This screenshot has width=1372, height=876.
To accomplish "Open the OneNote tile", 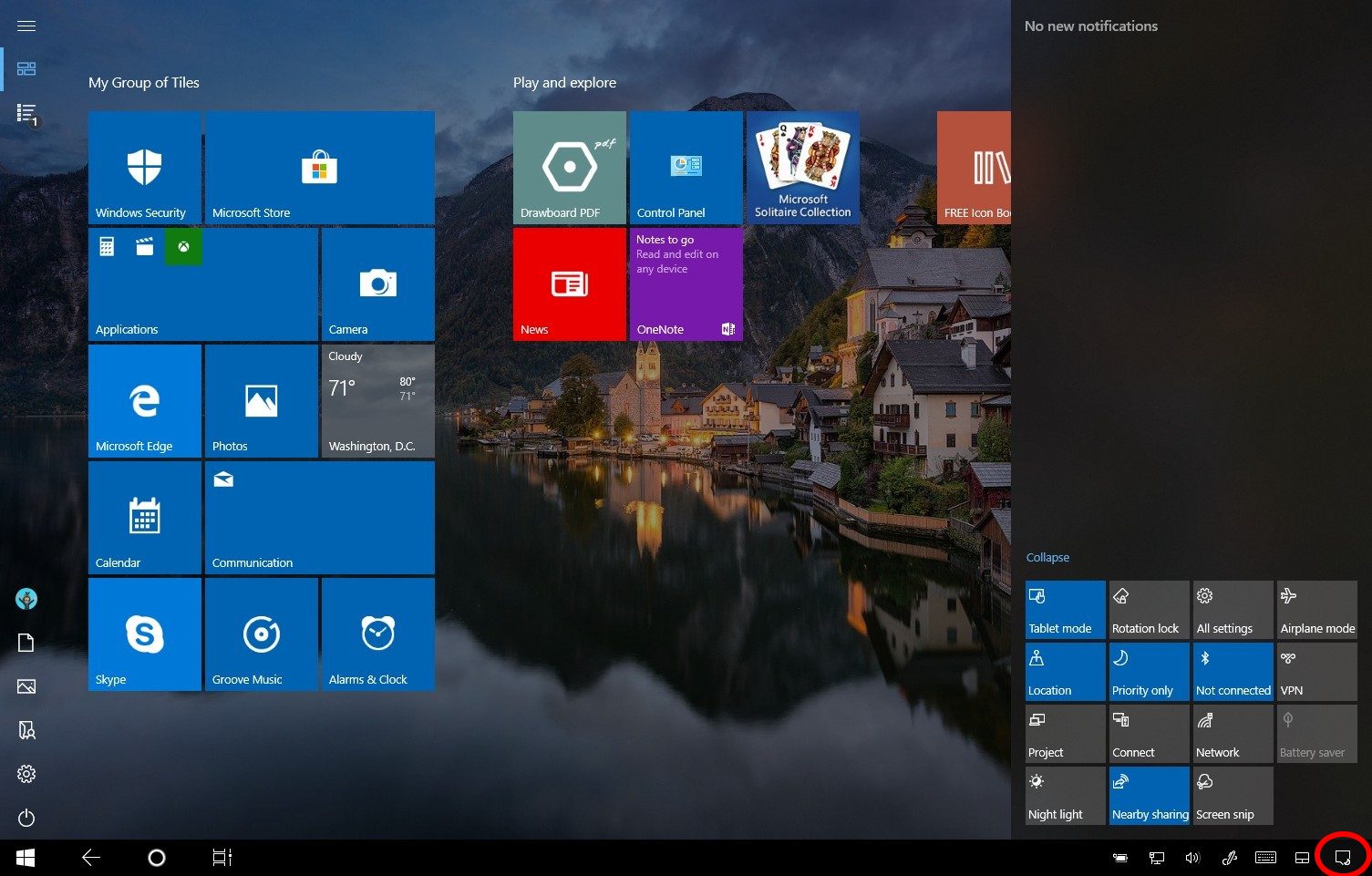I will [x=686, y=284].
